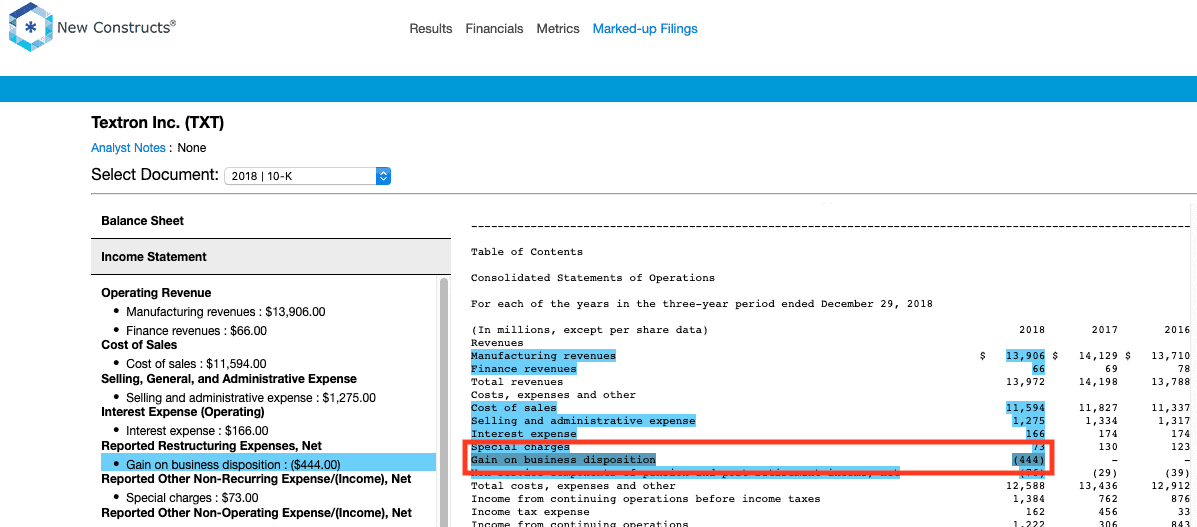The height and width of the screenshot is (527, 1197).
Task: Click Gain on business disposition in filing
Action: (563, 460)
